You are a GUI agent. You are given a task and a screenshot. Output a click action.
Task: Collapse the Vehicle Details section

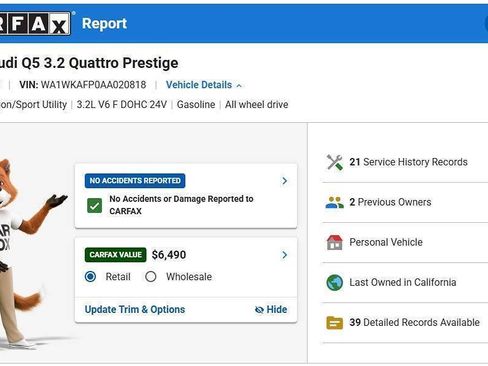click(x=204, y=85)
